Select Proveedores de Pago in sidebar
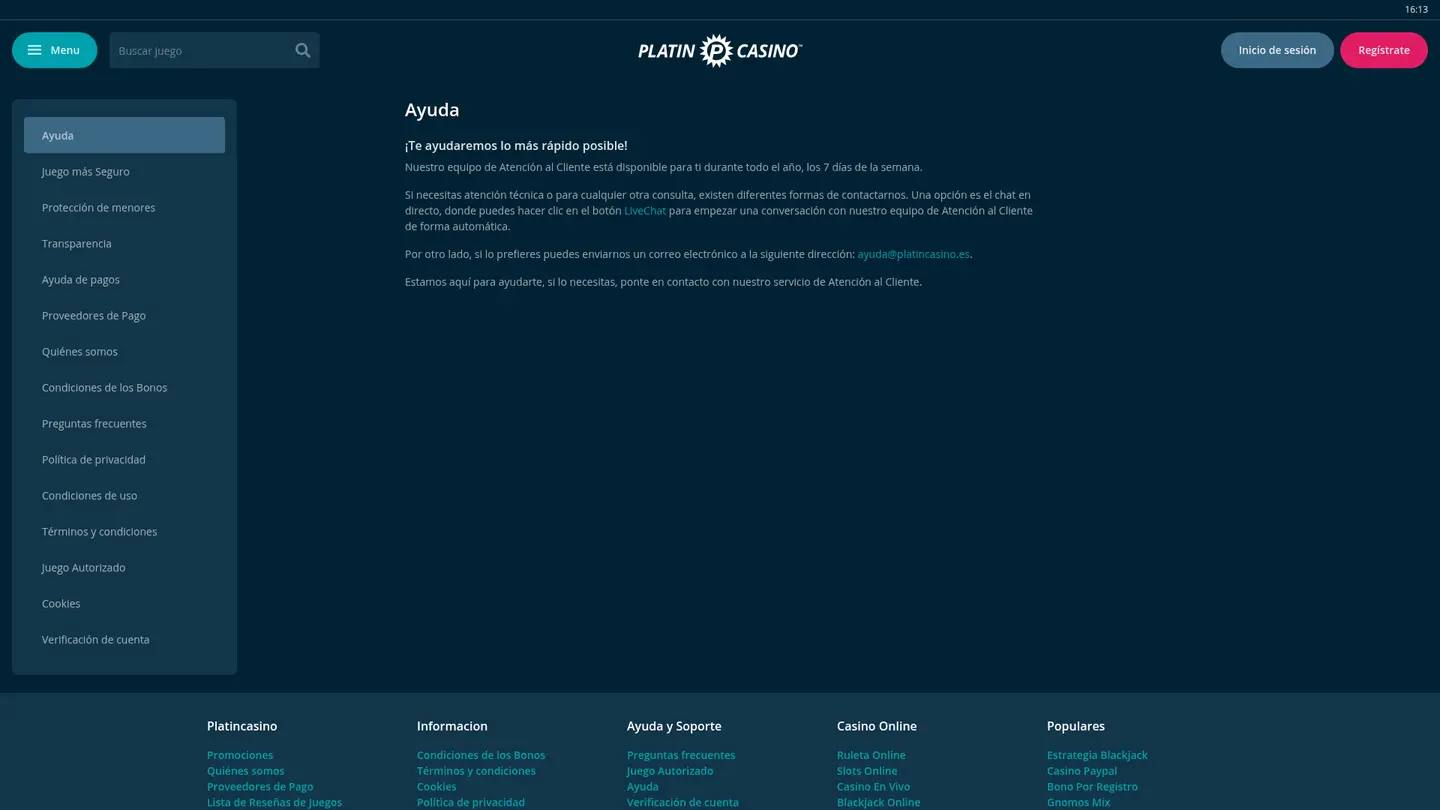Screen dimensions: 1440x810 point(124,315)
